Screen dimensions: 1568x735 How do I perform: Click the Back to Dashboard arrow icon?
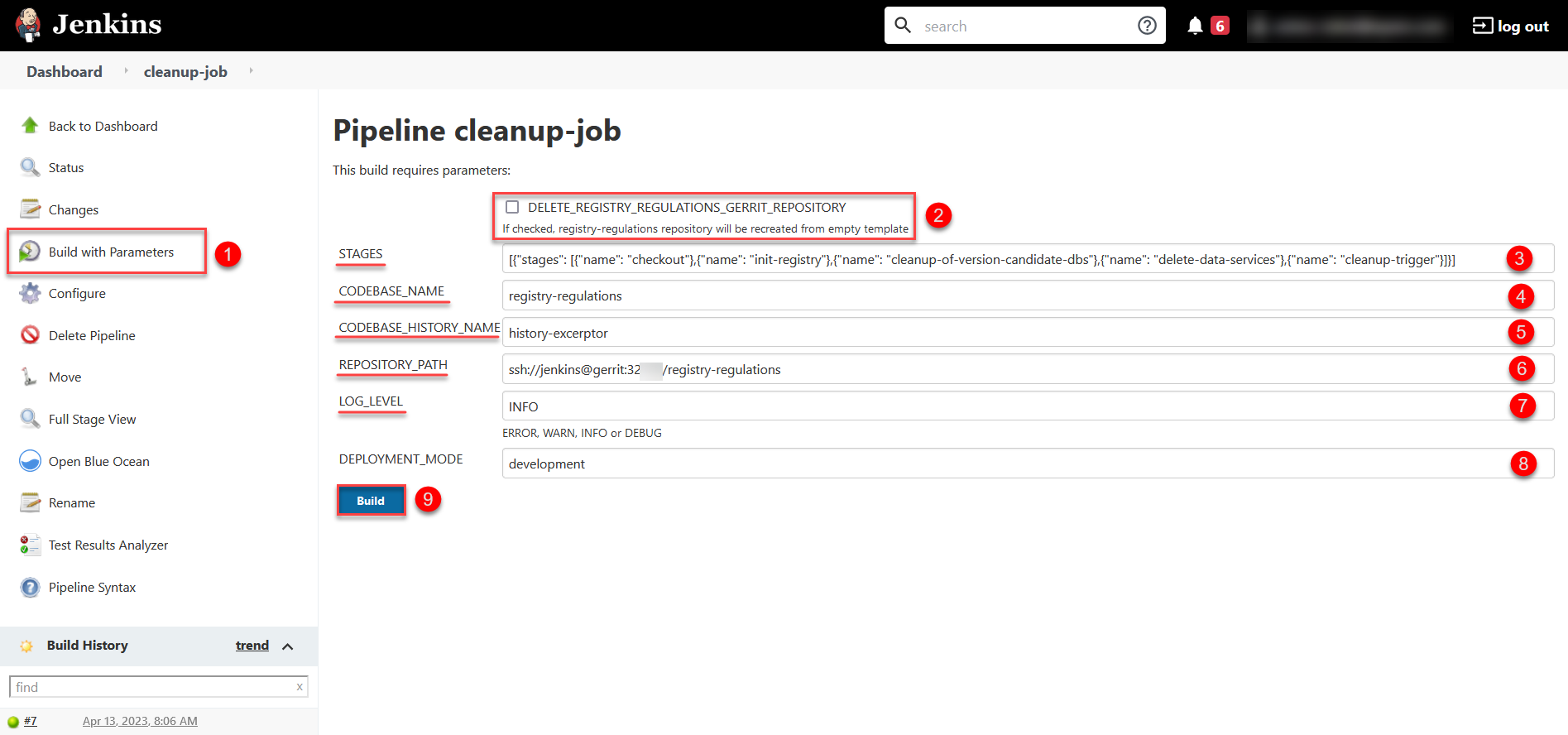coord(30,126)
